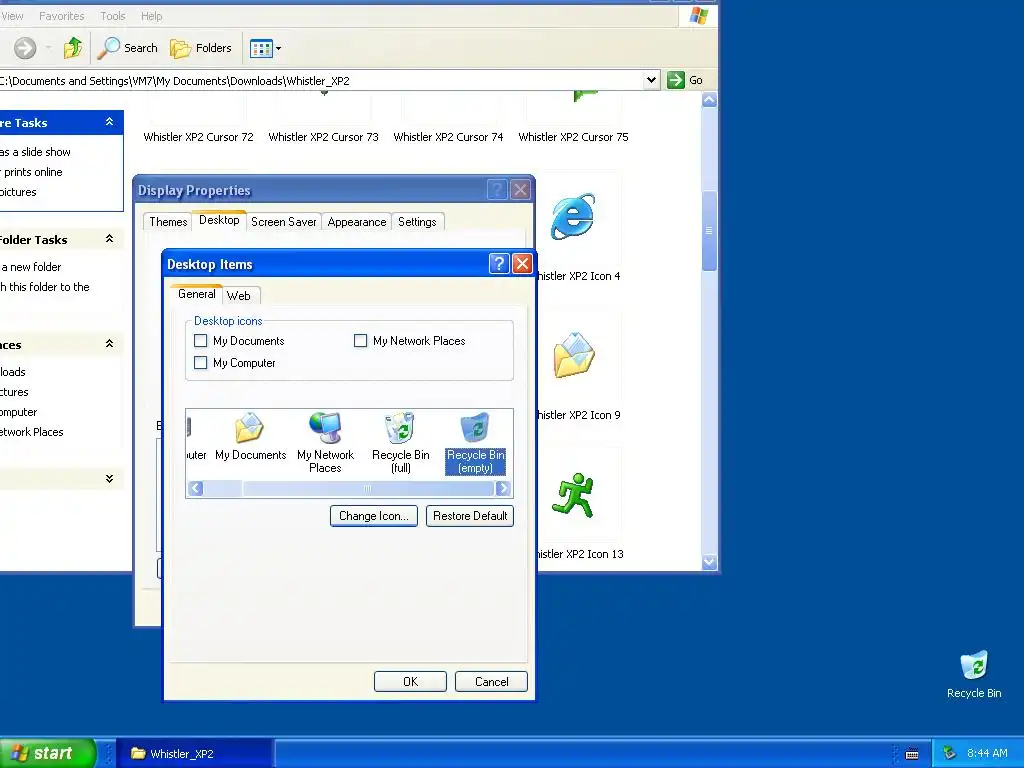Toggle the Folders pane button
This screenshot has width=1024, height=768.
(200, 48)
